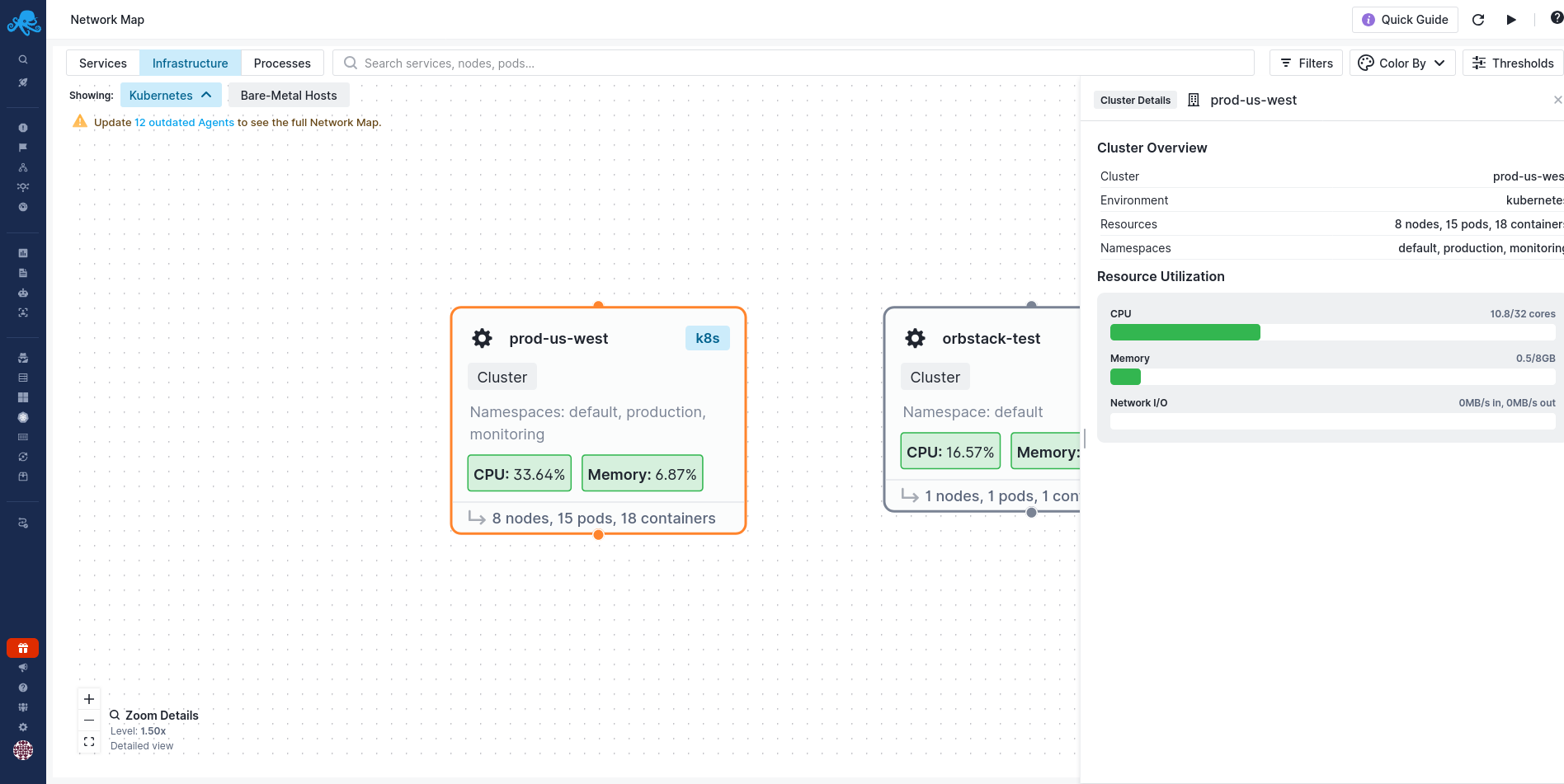Open the red gift icon in sidebar
The width and height of the screenshot is (1564, 784).
(23, 648)
